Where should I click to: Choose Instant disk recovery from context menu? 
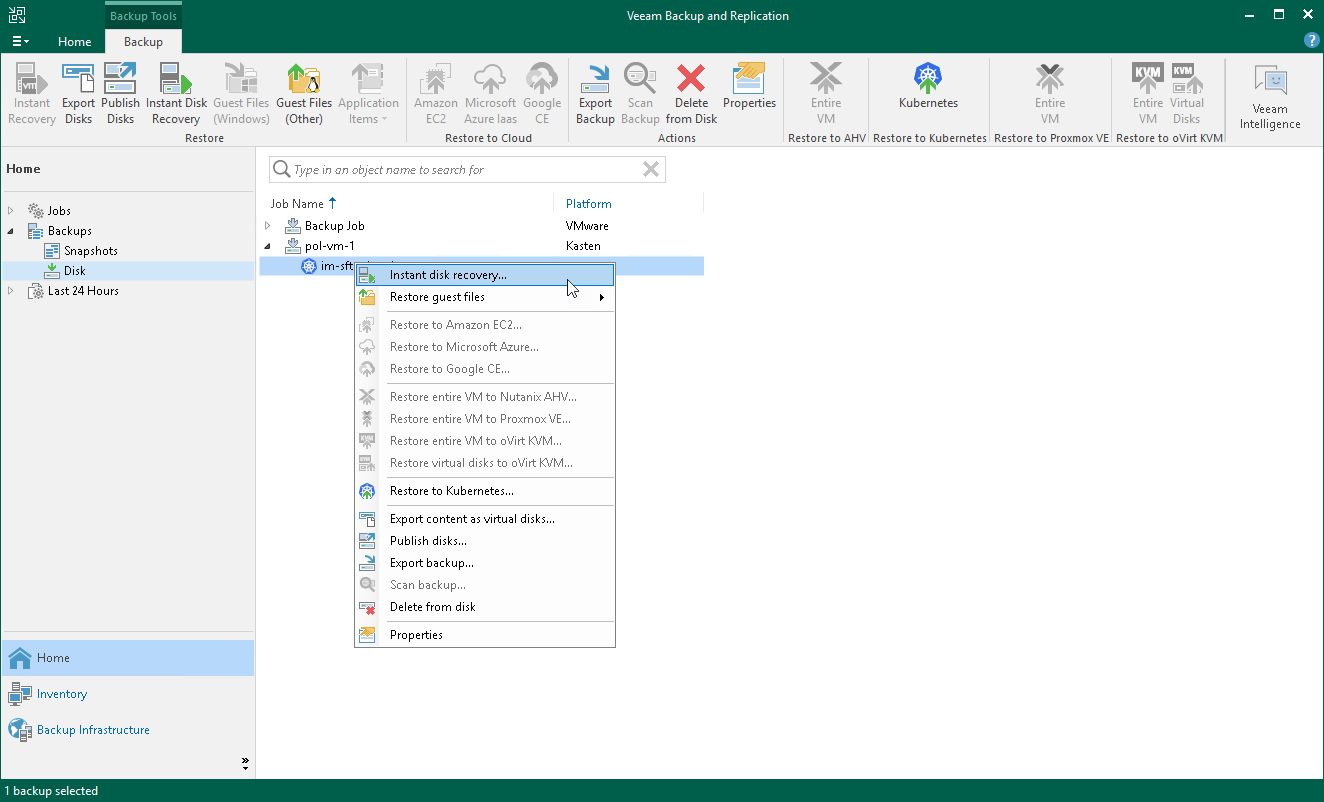point(485,275)
